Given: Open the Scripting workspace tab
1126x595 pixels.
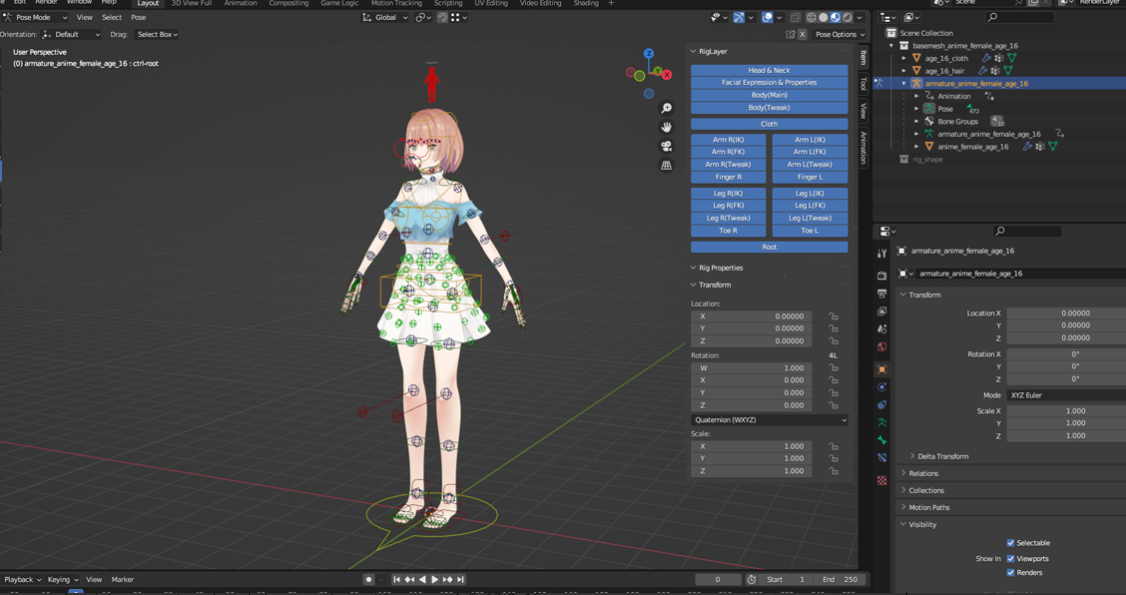Looking at the screenshot, I should (x=447, y=4).
